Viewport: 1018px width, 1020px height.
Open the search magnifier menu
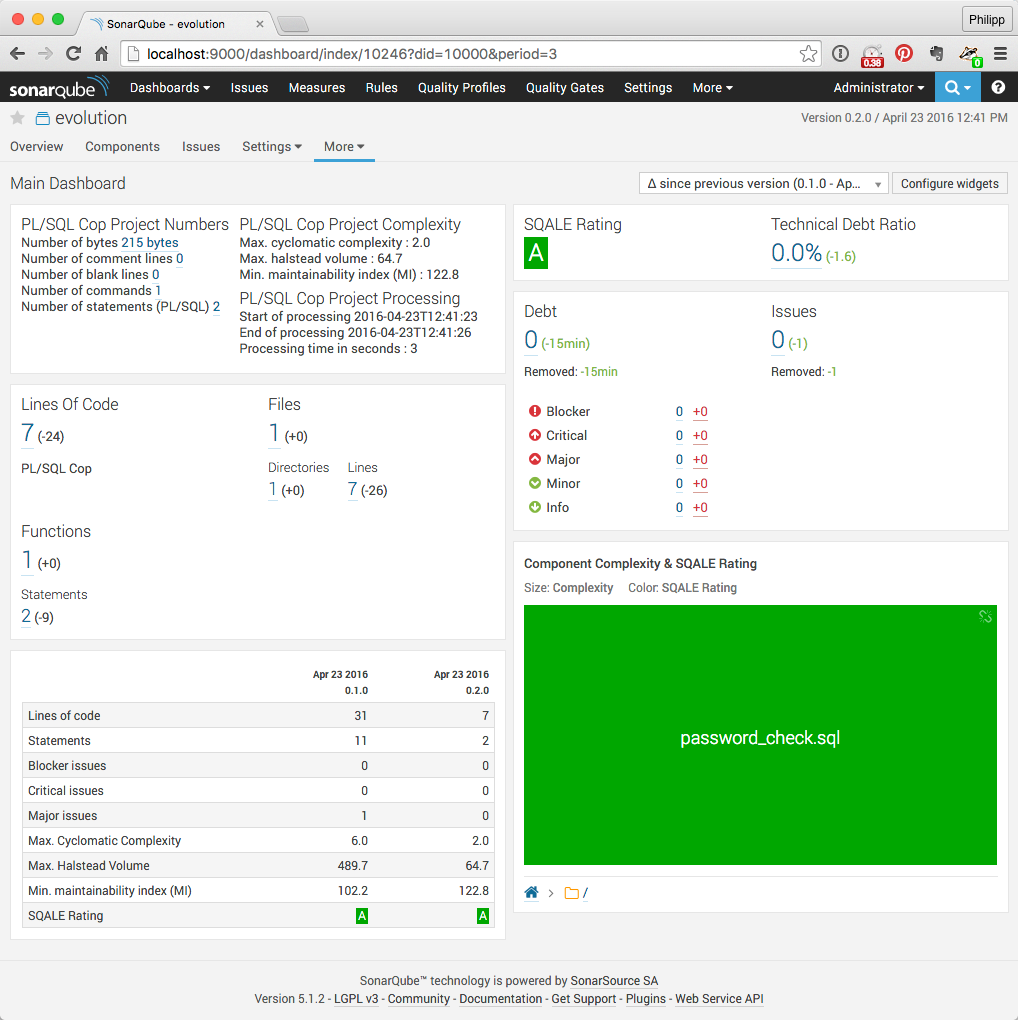(x=957, y=87)
